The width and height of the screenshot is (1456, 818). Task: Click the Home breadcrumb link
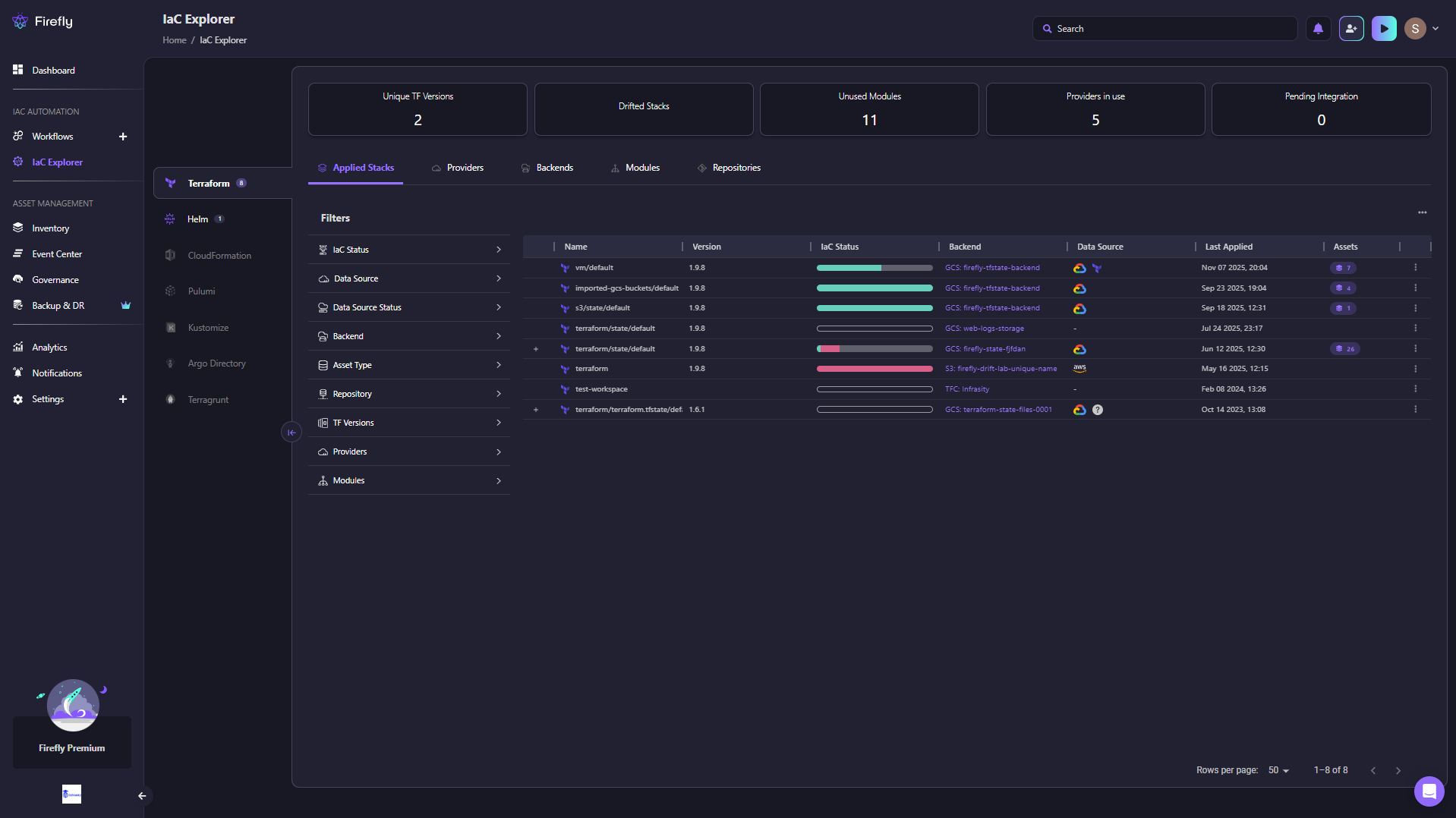(174, 40)
